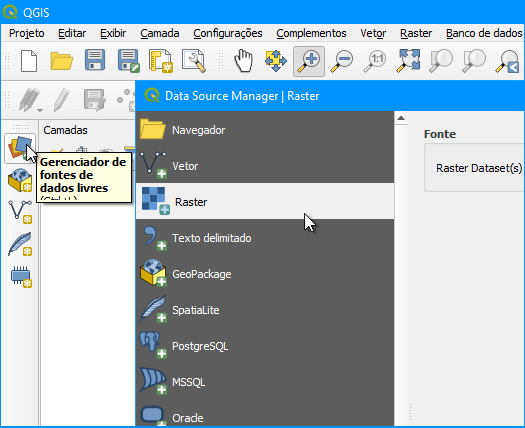Viewport: 525px width, 428px height.
Task: Open the Raster menu in menu bar
Action: coord(416,33)
